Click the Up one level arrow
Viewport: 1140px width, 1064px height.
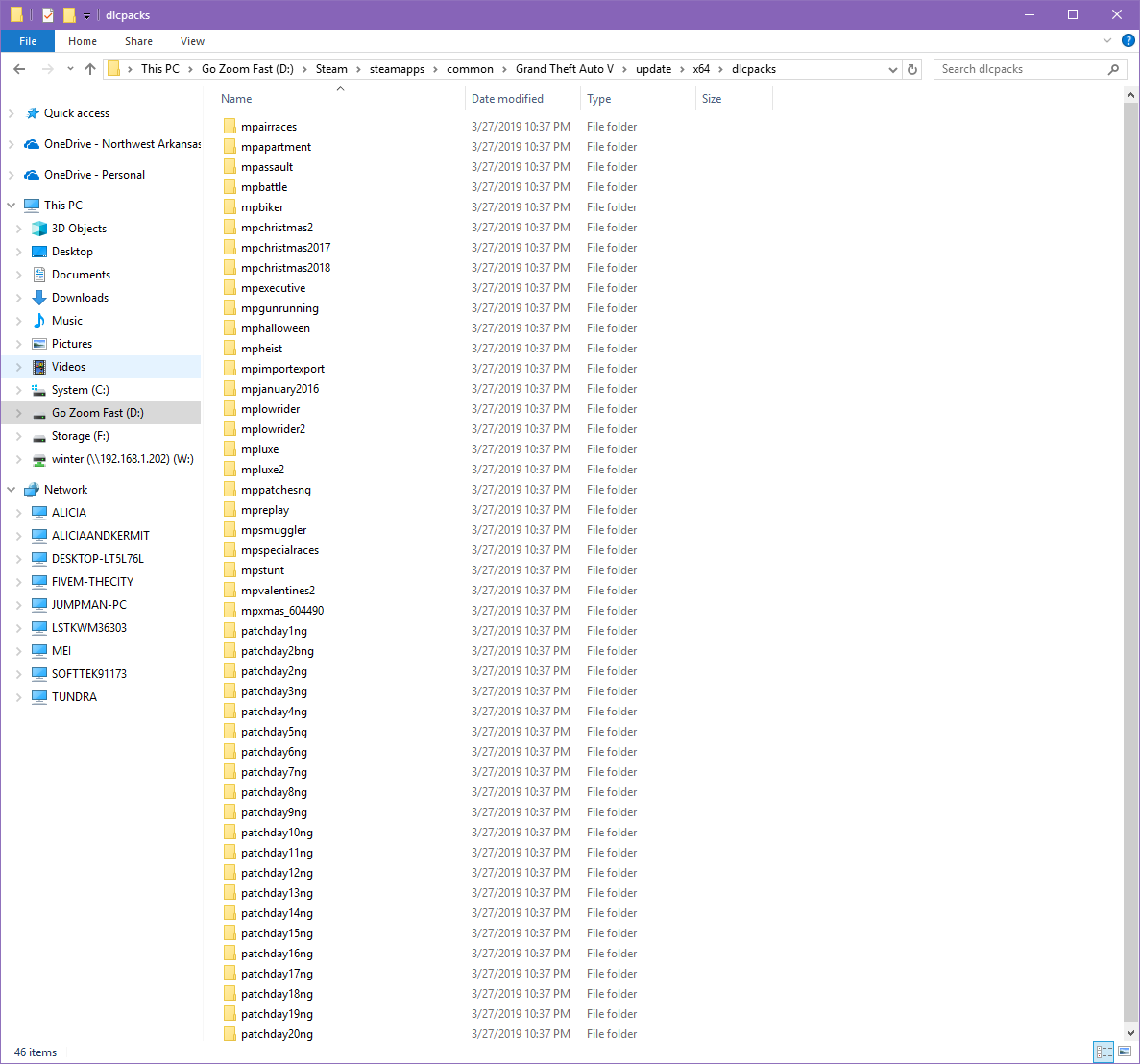click(x=90, y=69)
